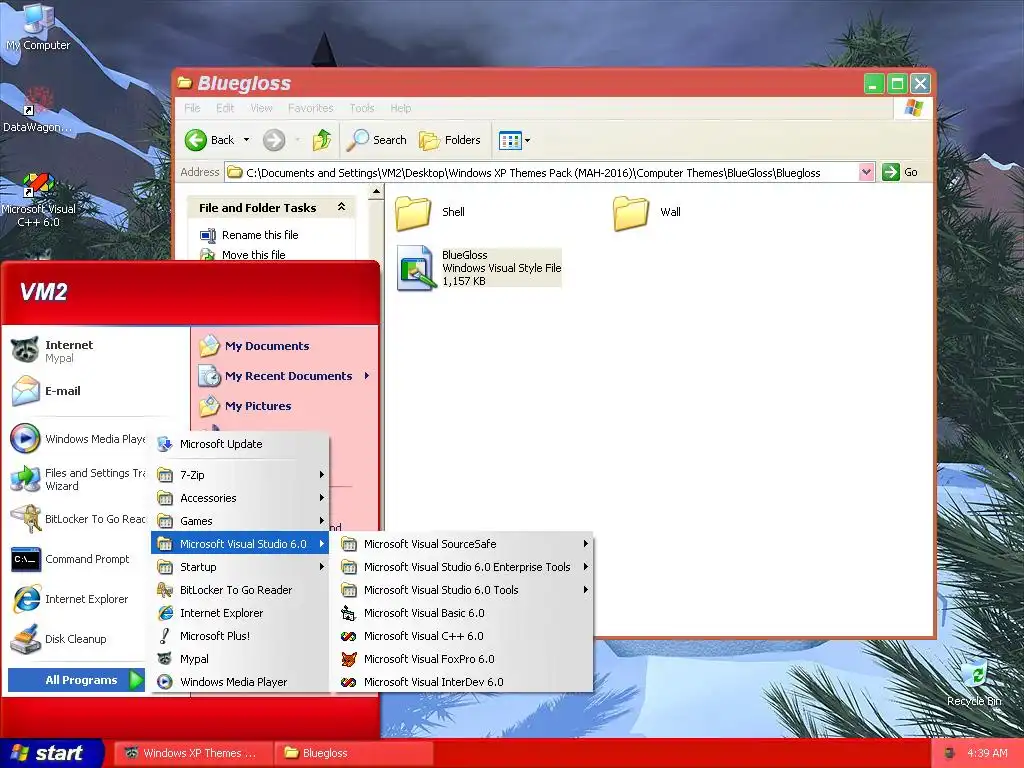Open Command Prompt from start menu
Image resolution: width=1024 pixels, height=768 pixels.
click(78, 559)
